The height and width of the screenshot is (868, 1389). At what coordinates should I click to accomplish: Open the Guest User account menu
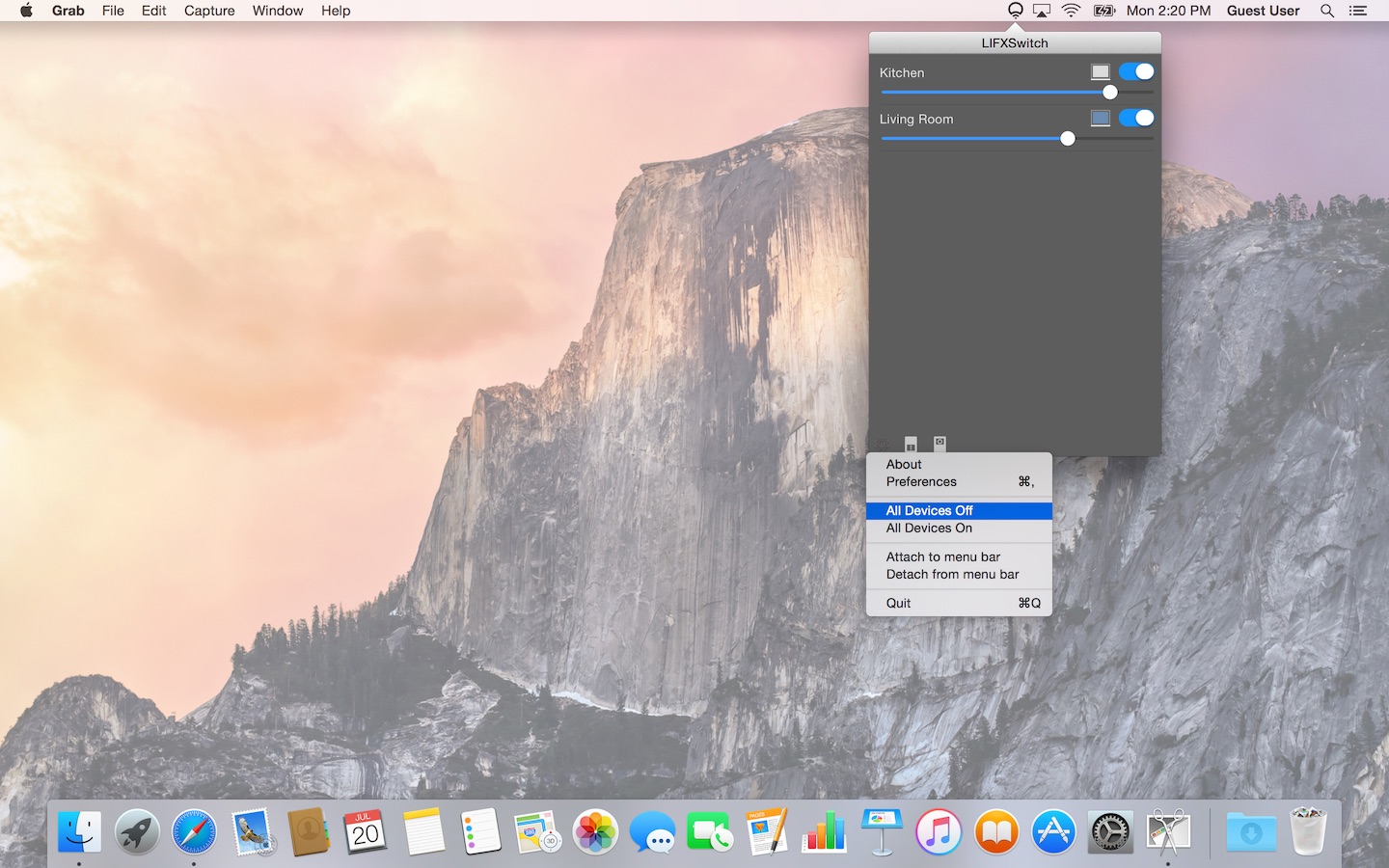(x=1263, y=11)
